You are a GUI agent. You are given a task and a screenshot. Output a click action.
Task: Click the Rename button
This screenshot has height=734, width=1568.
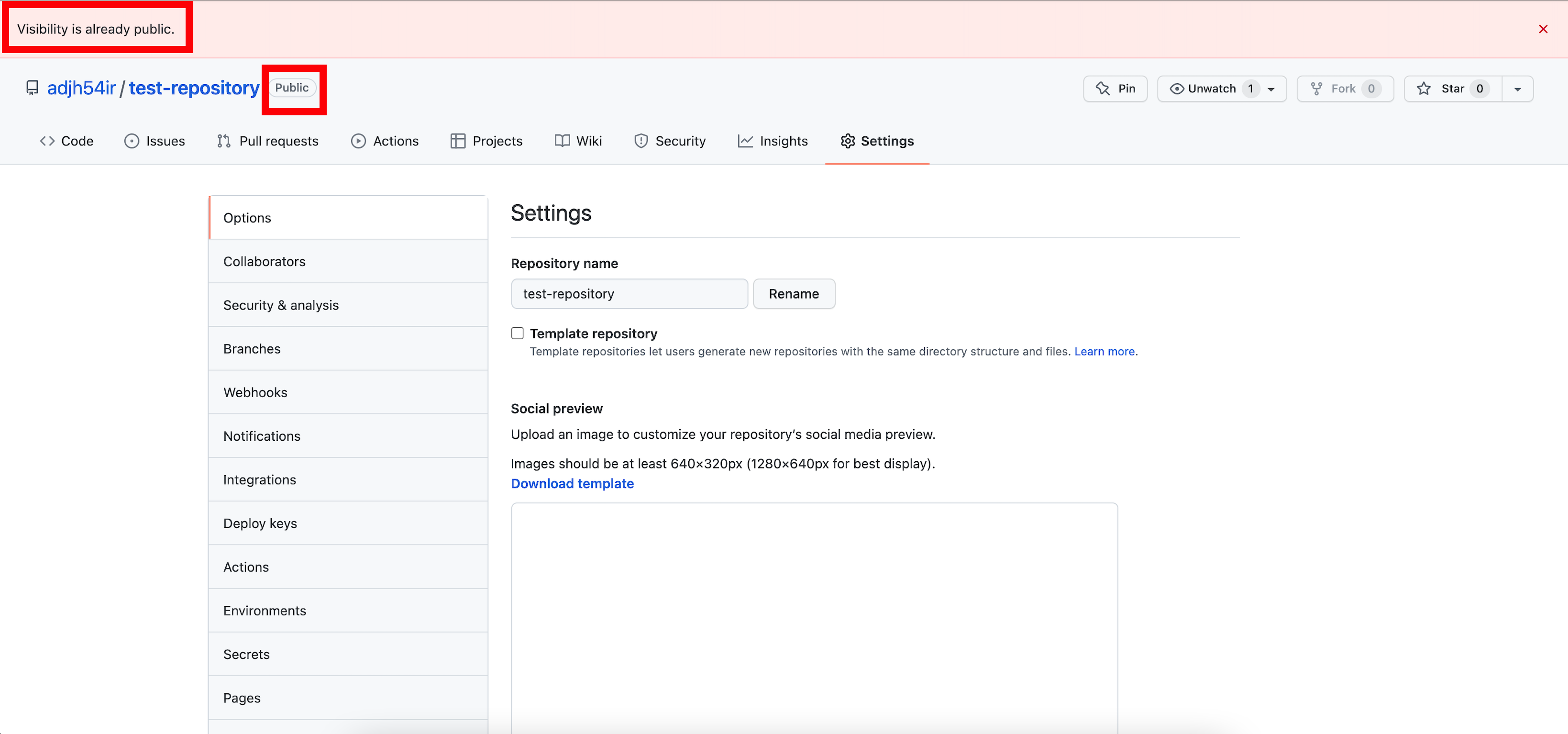click(x=793, y=294)
